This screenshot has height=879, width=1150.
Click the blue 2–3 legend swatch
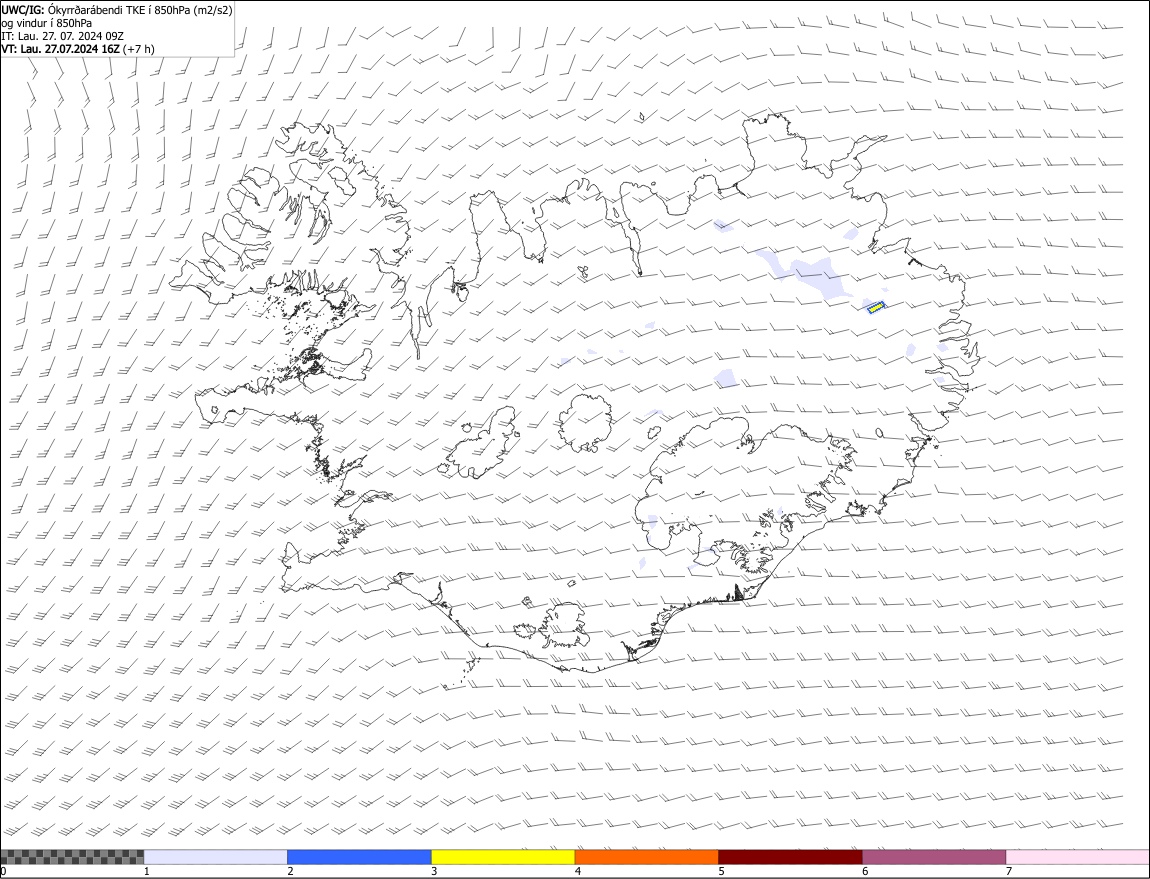coord(359,857)
